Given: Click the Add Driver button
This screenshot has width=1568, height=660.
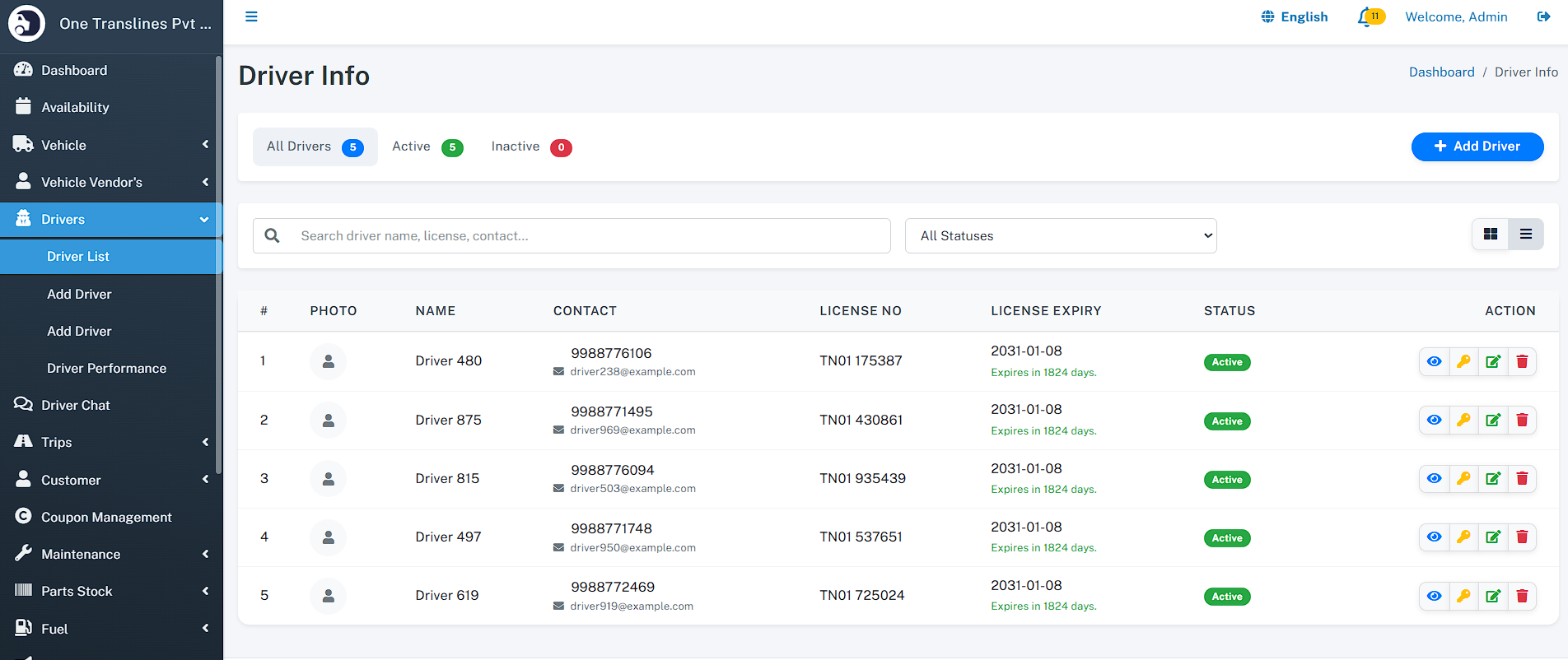Looking at the screenshot, I should (x=1477, y=146).
